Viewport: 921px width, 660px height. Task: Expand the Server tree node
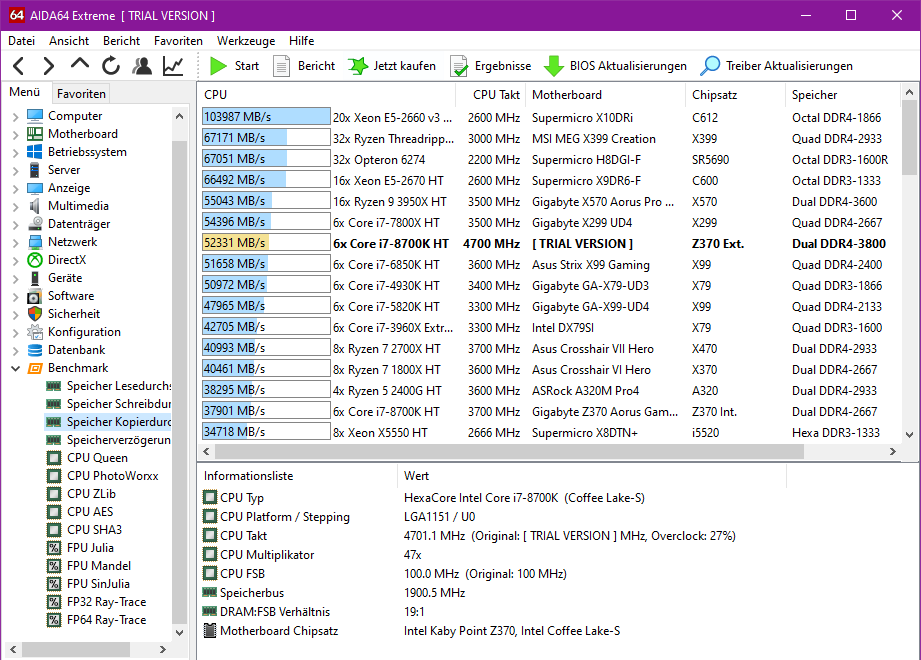[15, 170]
